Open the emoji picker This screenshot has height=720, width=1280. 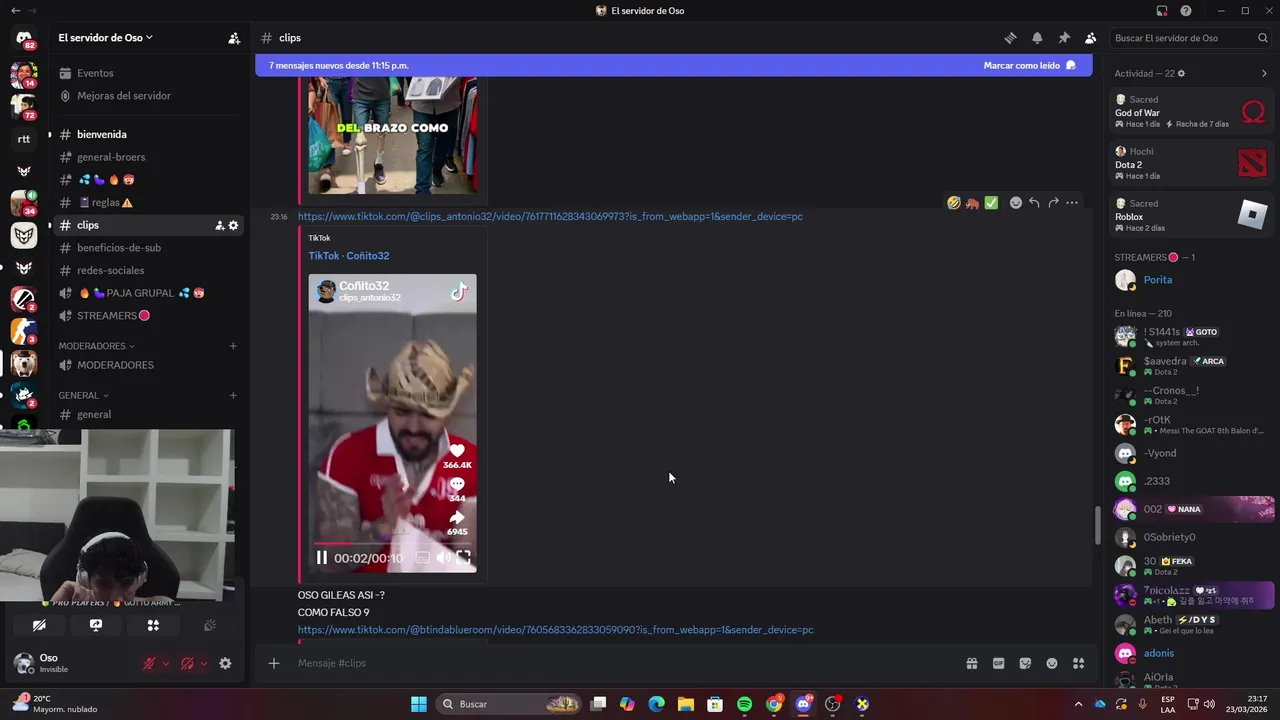point(1052,663)
